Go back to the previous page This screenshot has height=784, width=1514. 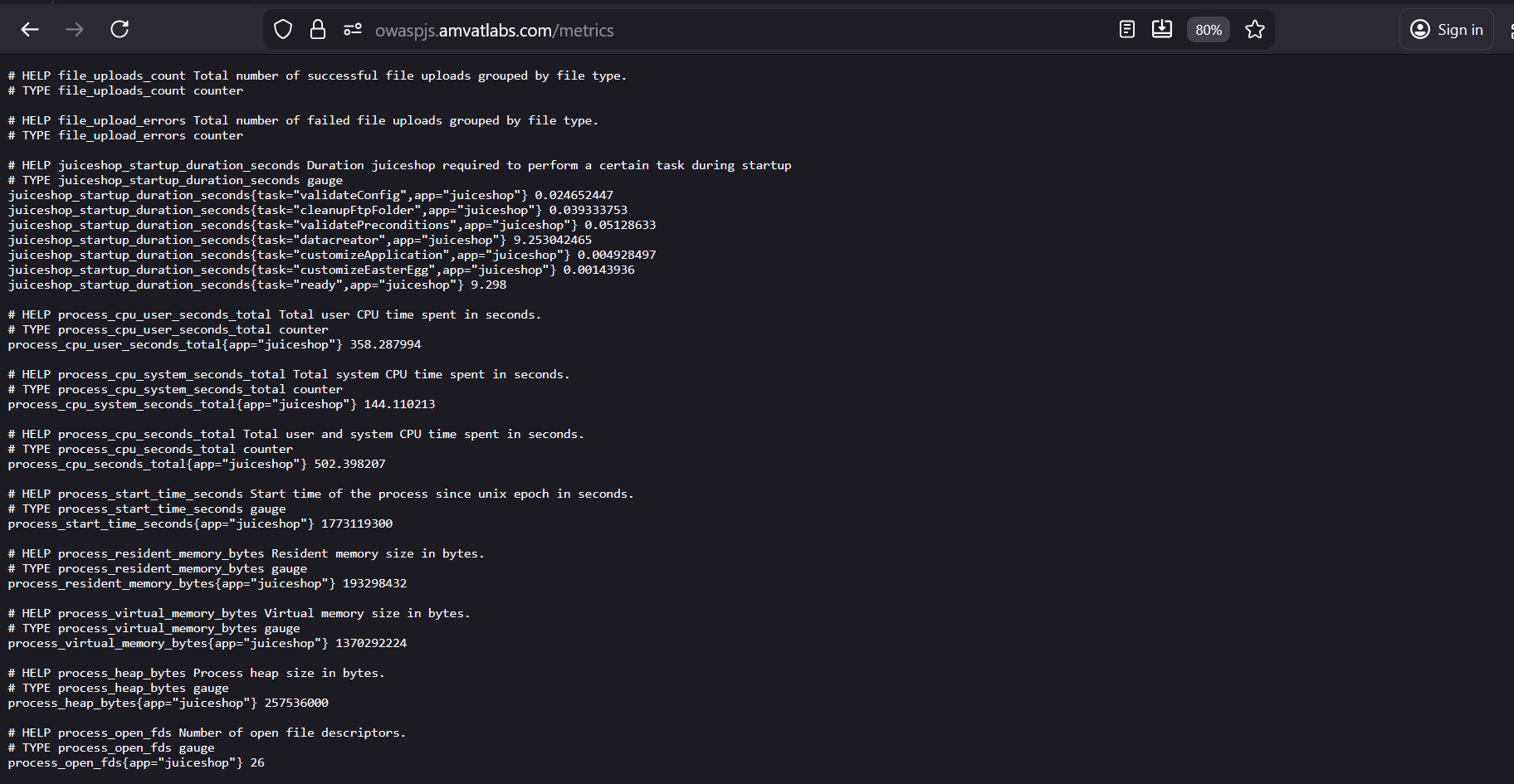coord(30,30)
